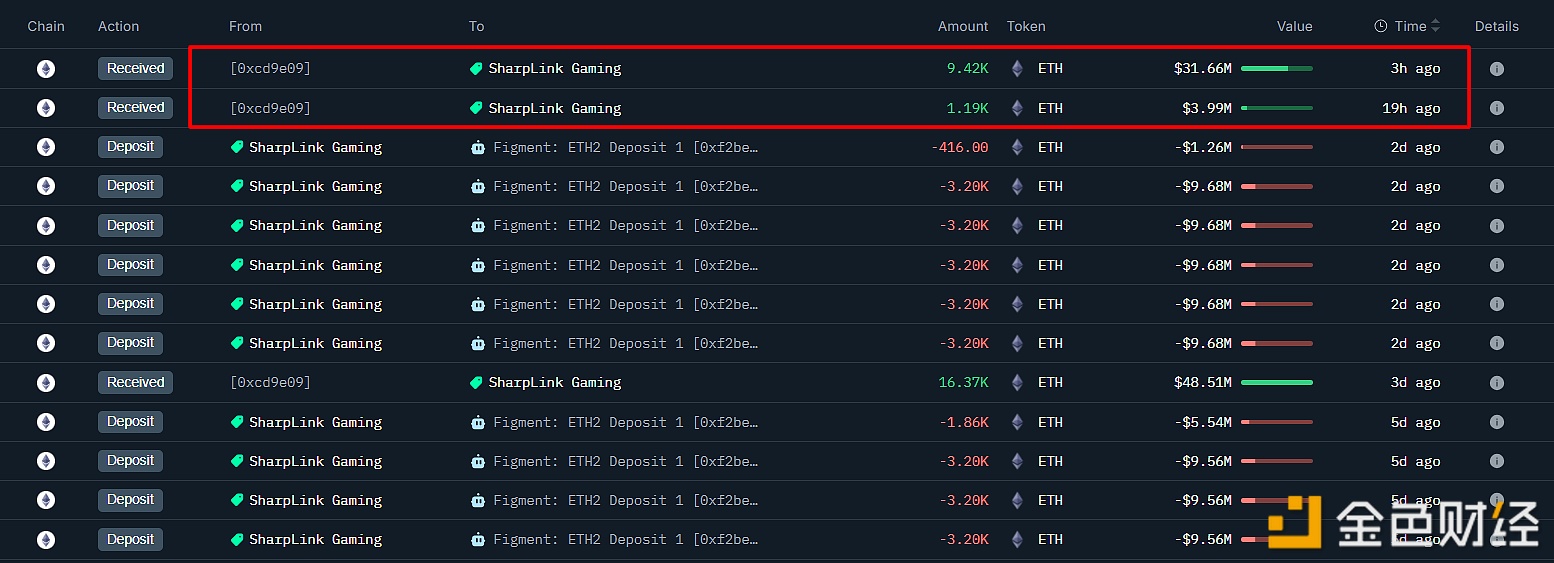This screenshot has width=1554, height=563.
Task: Click the 9.42K amount value
Action: [967, 69]
